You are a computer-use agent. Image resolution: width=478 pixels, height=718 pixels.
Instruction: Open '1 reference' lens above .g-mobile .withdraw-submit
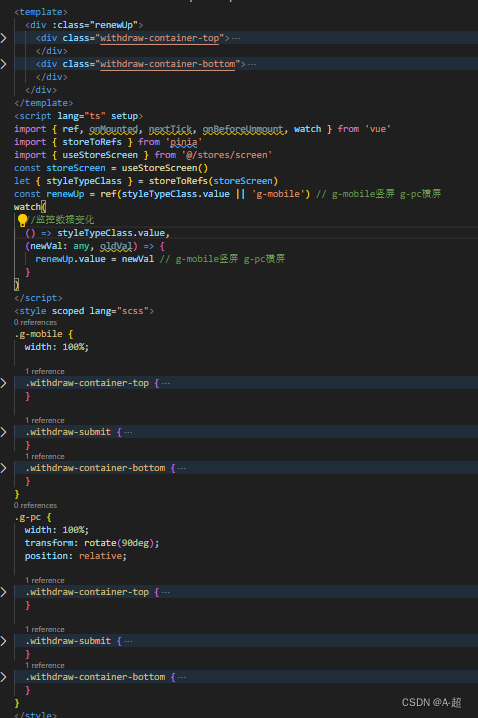[x=45, y=420]
